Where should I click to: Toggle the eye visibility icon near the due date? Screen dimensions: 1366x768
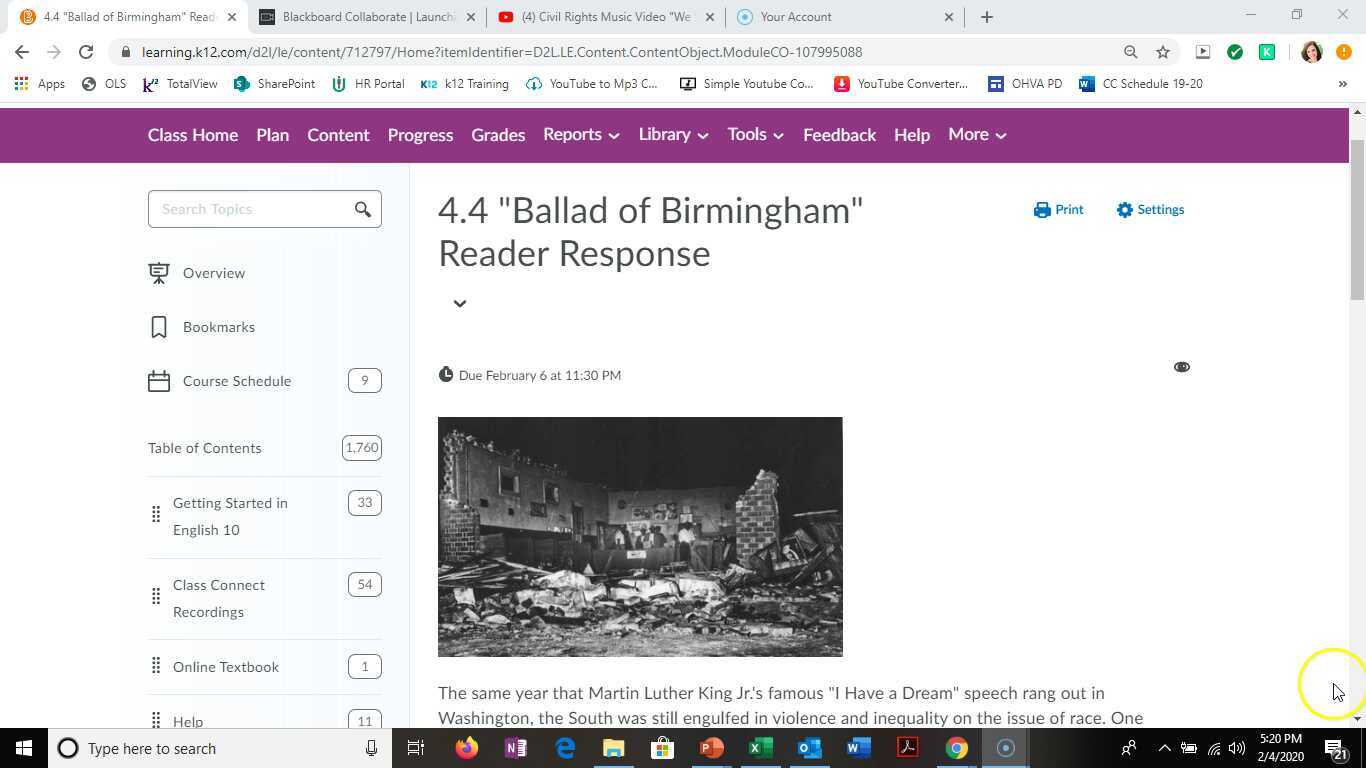click(1181, 366)
